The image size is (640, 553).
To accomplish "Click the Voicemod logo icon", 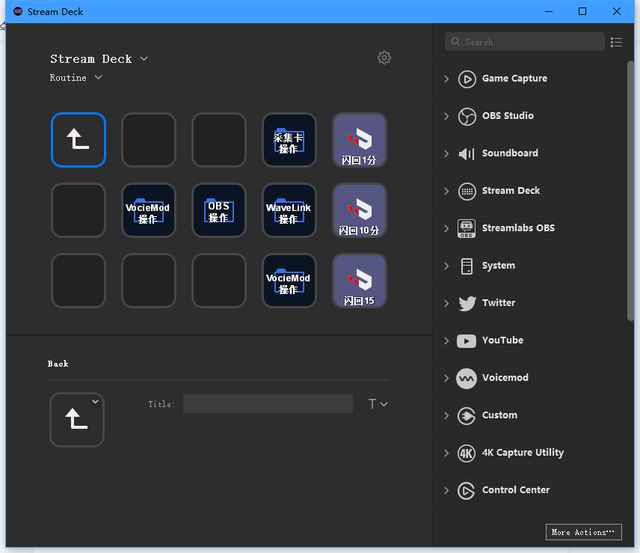I will click(x=467, y=378).
